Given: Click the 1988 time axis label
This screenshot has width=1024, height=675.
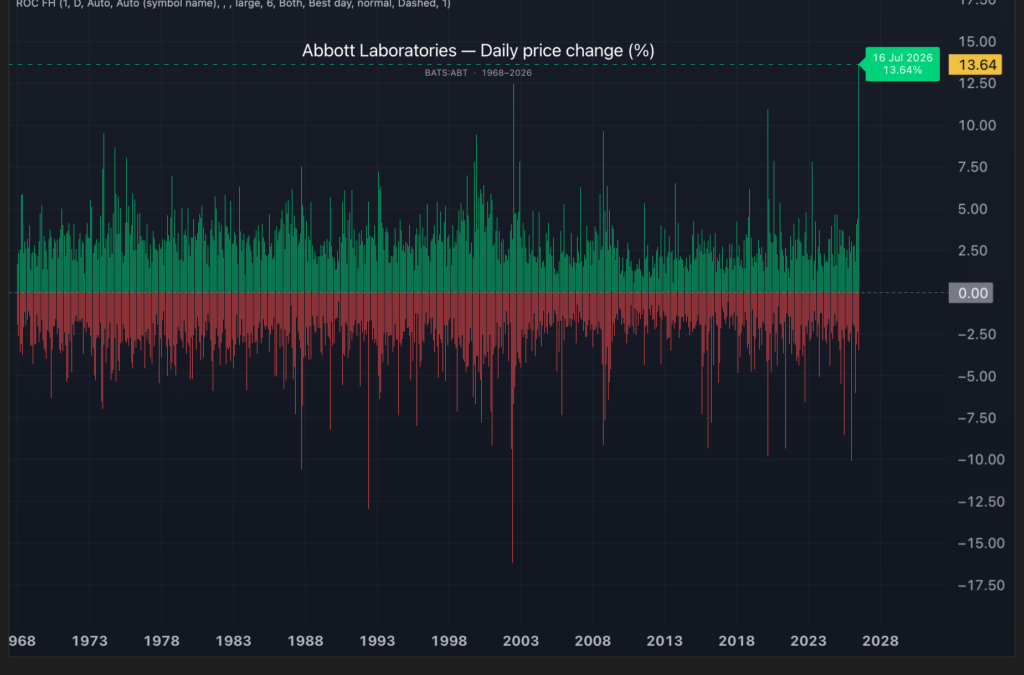Looking at the screenshot, I should 305,641.
